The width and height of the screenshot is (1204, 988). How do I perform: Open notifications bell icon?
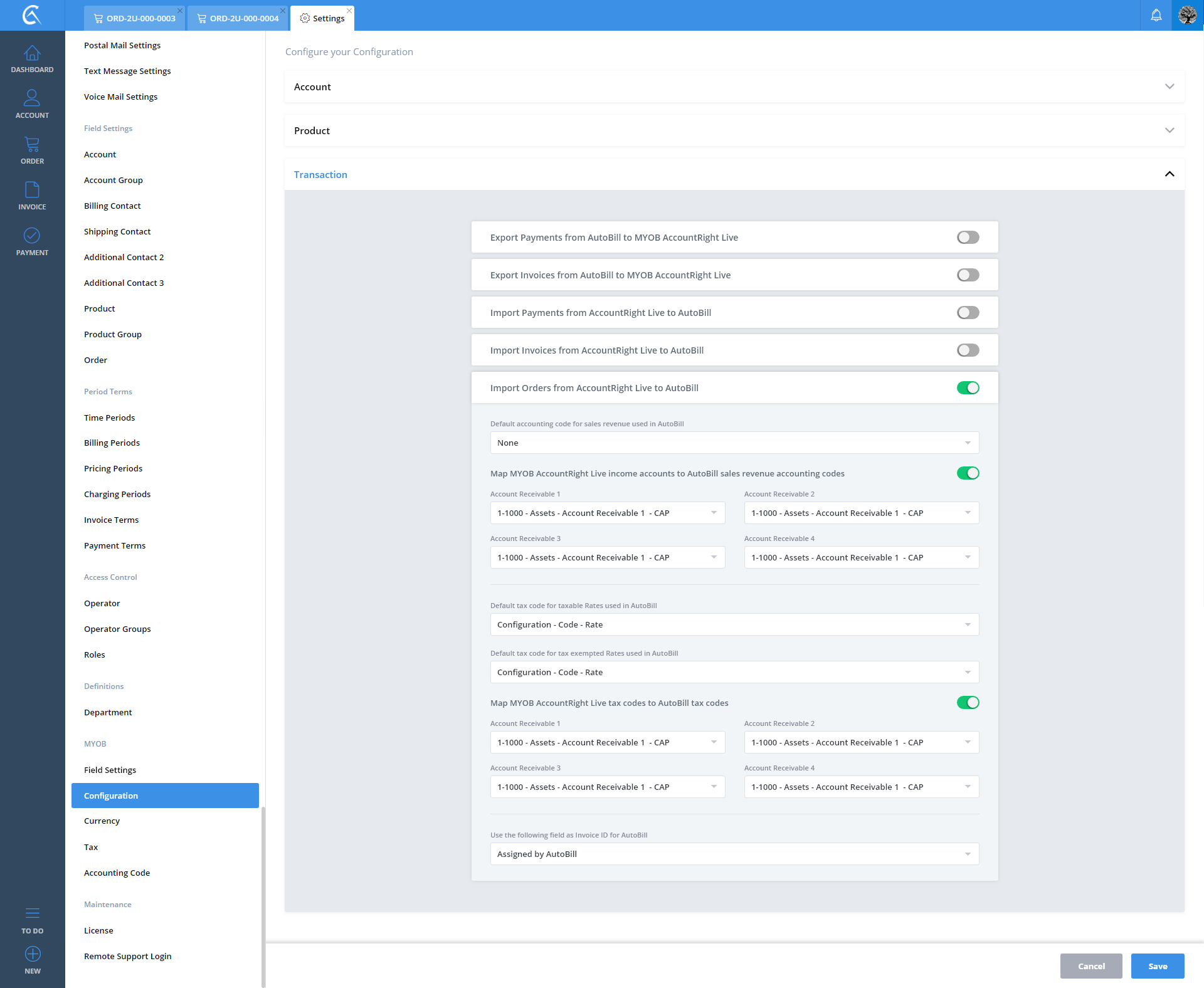[1156, 15]
